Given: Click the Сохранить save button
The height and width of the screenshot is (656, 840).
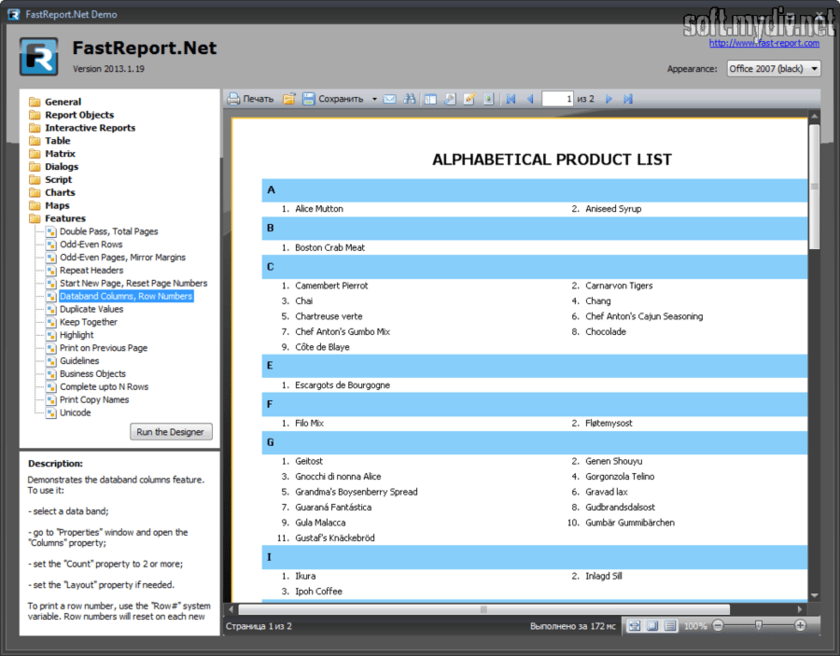Looking at the screenshot, I should click(333, 99).
